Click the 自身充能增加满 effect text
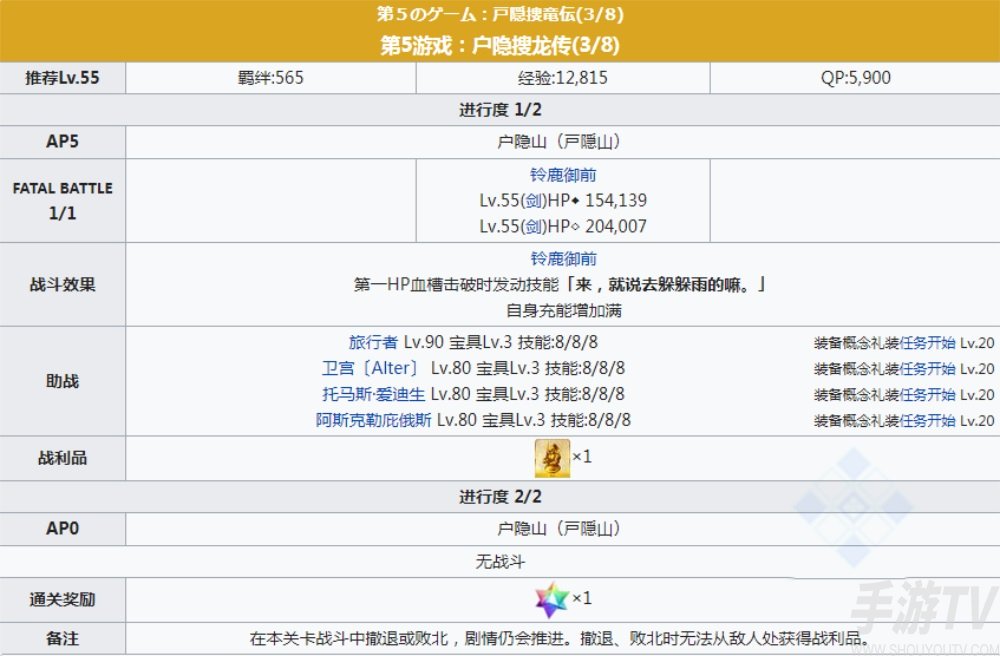The width and height of the screenshot is (1000, 656). [564, 310]
